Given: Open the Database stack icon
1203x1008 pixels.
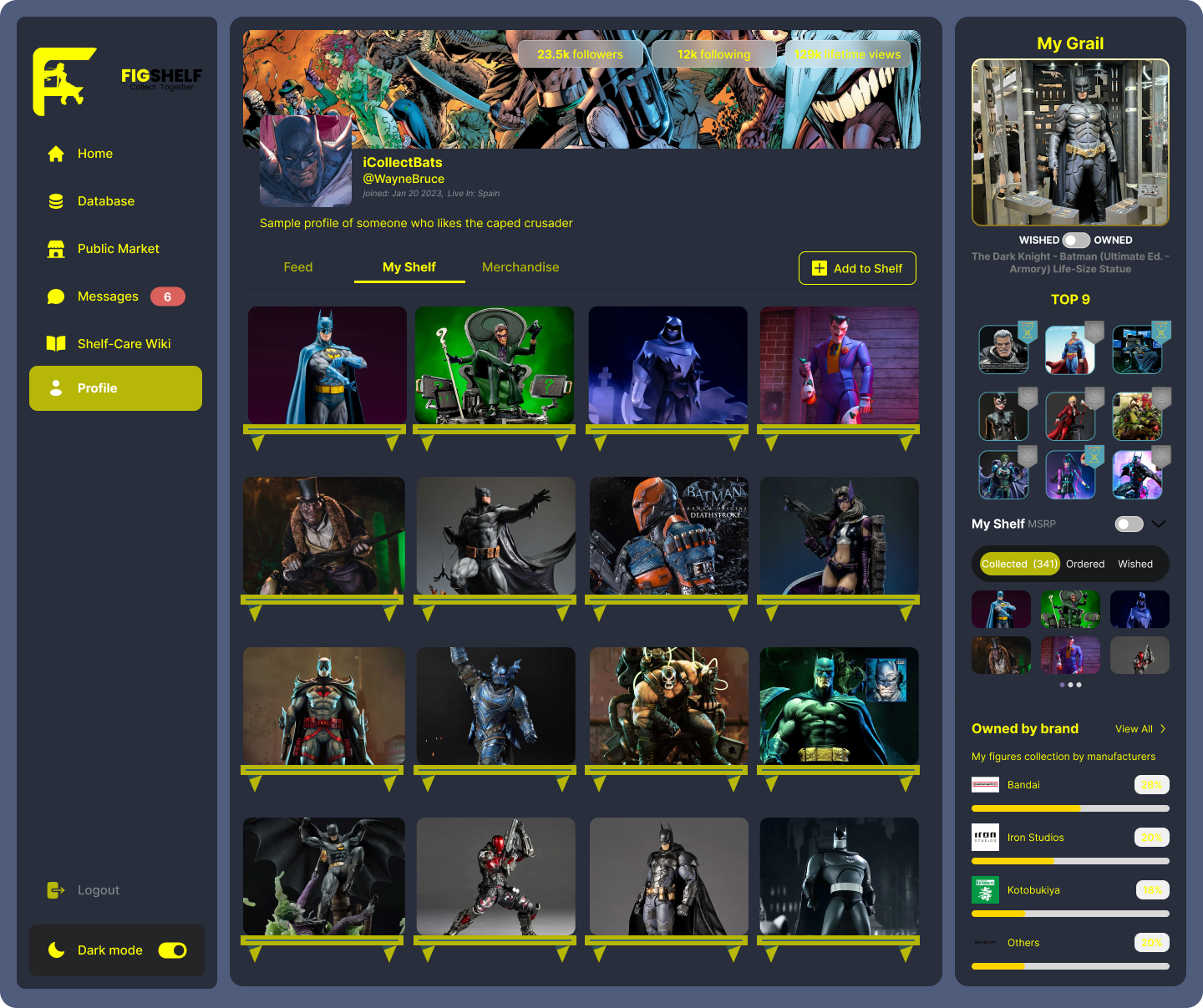Looking at the screenshot, I should pyautogui.click(x=56, y=201).
